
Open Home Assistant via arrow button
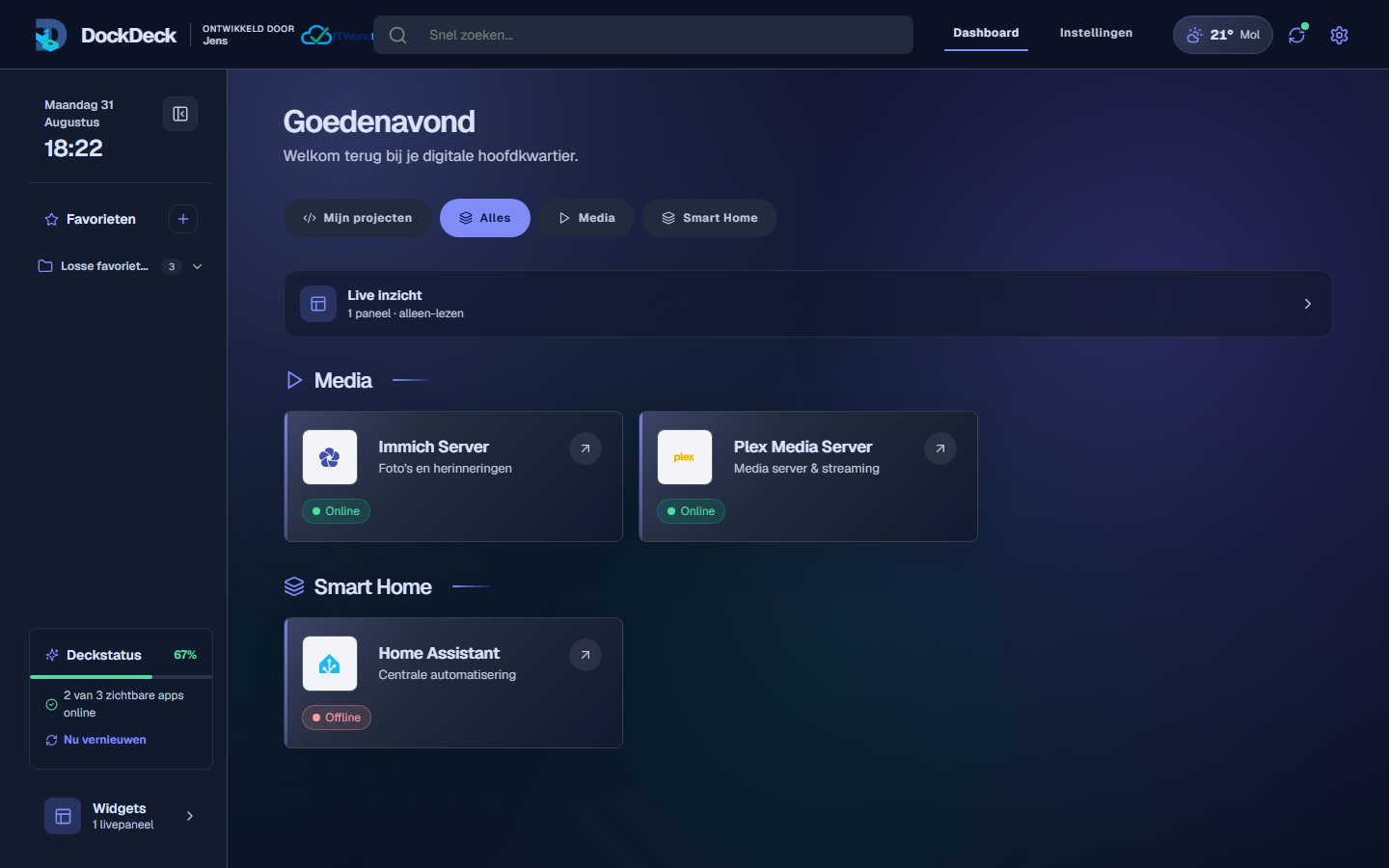click(x=586, y=655)
